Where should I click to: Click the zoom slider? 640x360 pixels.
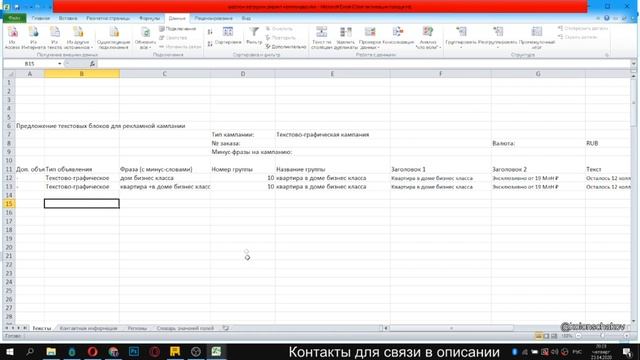click(x=602, y=336)
